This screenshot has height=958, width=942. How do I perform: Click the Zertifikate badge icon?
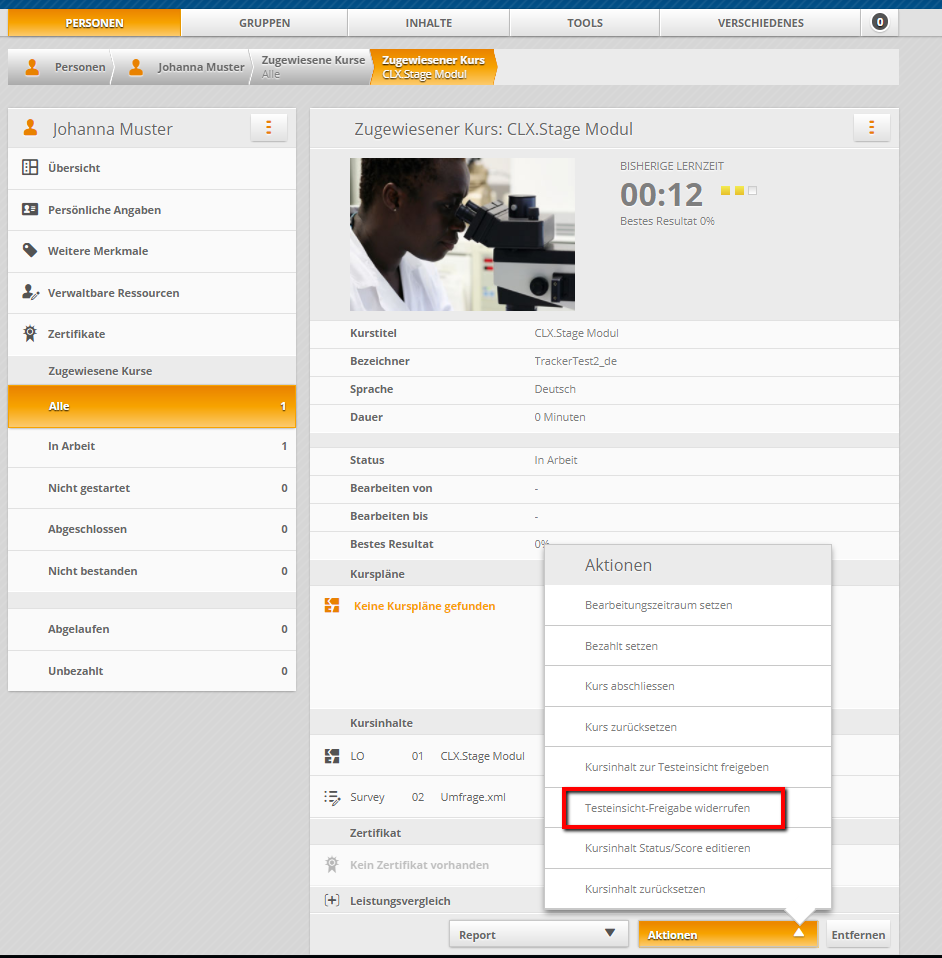[30, 334]
